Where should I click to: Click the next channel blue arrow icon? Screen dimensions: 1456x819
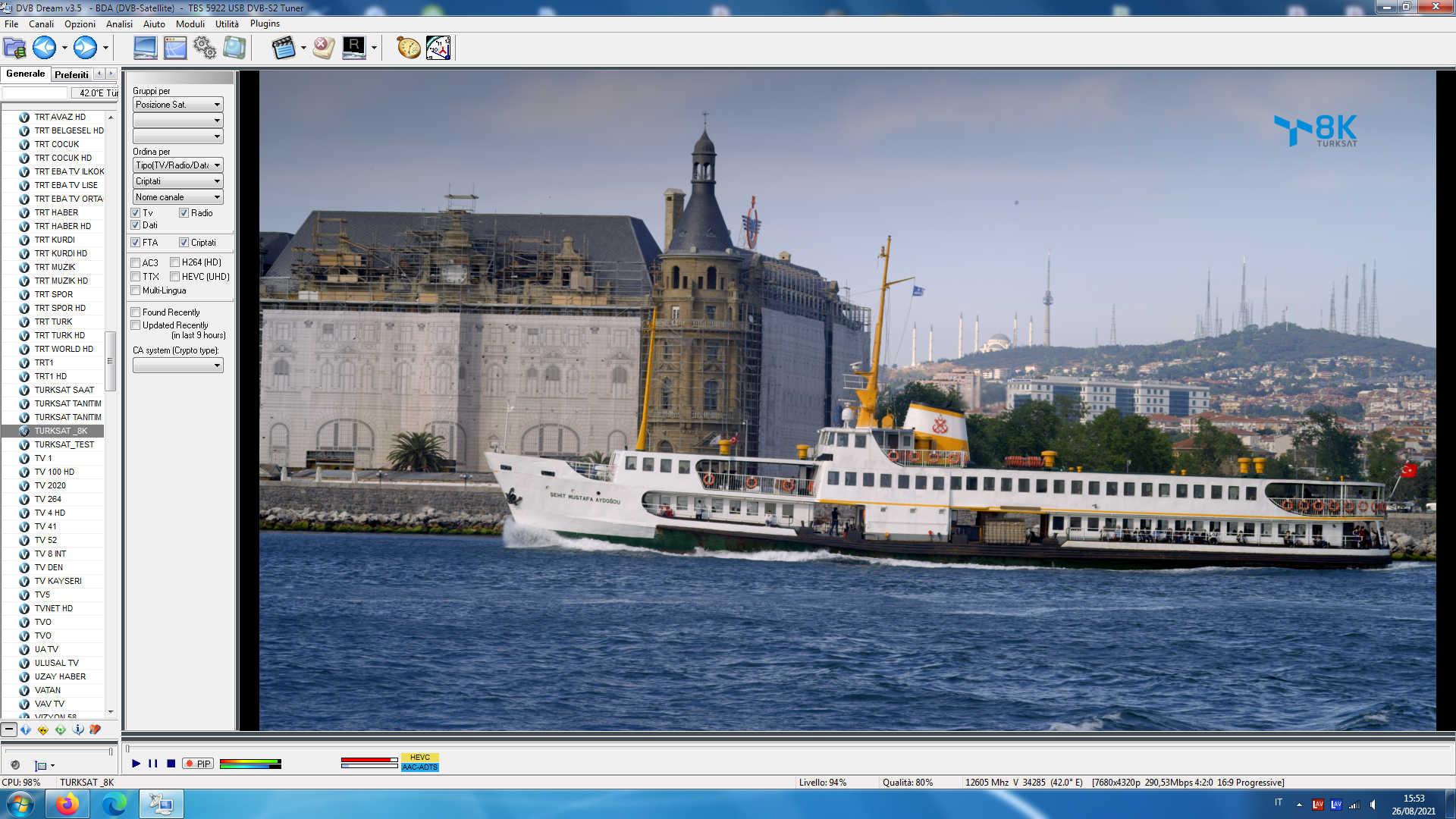click(x=85, y=48)
